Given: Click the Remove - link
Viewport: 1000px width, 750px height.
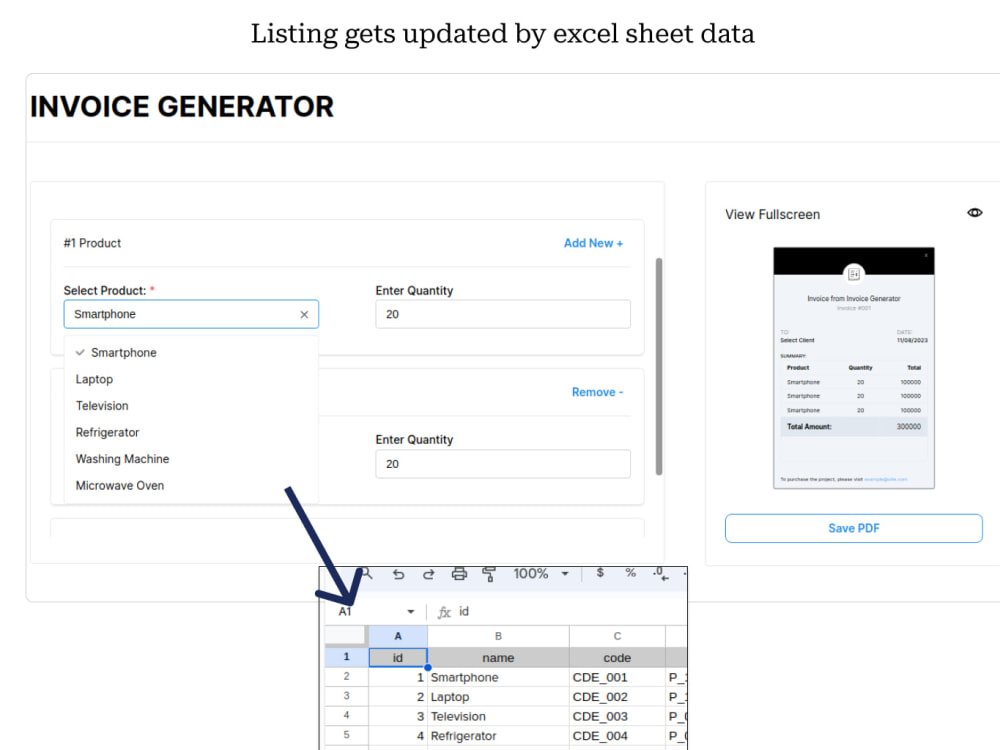Looking at the screenshot, I should (x=597, y=392).
